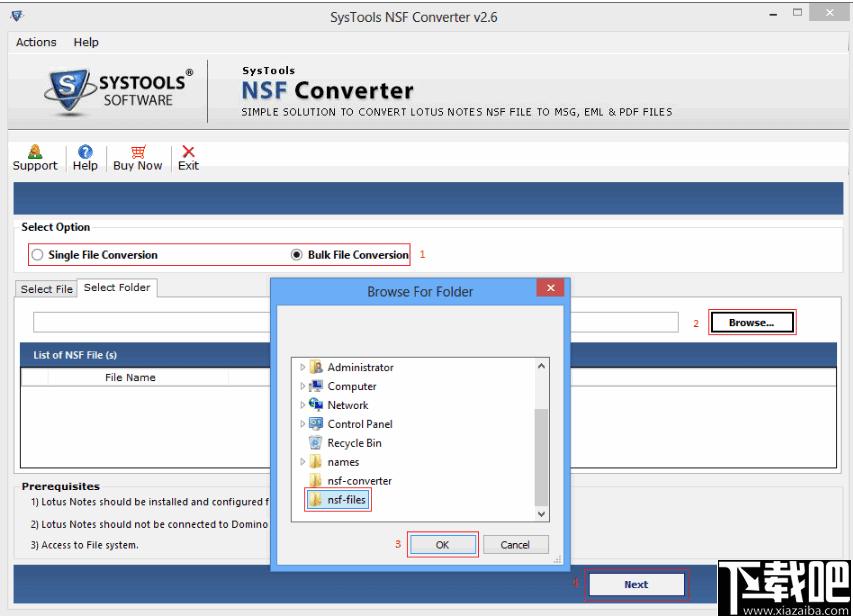Maximize the NSF Converter window
Image resolution: width=853 pixels, height=616 pixels.
tap(798, 13)
